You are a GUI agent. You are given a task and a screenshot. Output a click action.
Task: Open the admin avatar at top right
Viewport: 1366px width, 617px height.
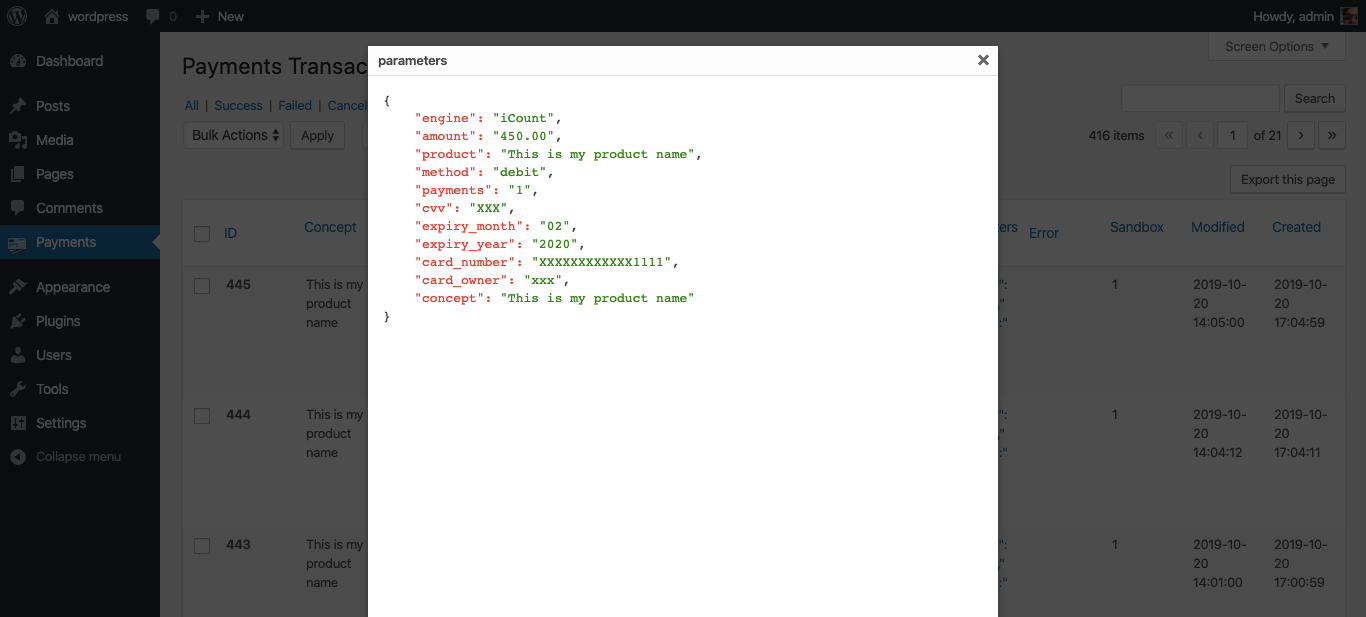click(x=1349, y=16)
